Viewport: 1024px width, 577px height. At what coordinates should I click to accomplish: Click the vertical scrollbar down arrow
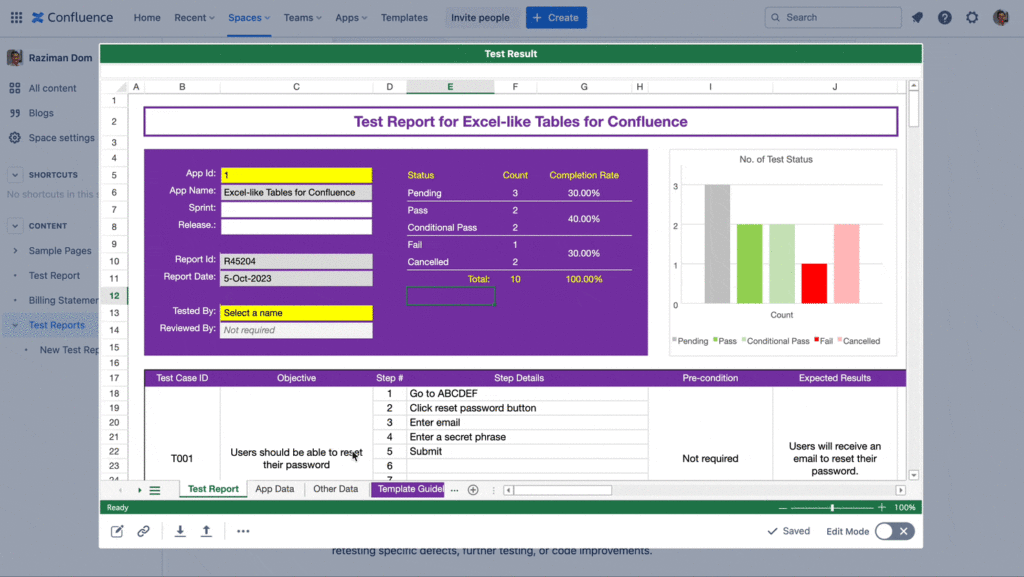click(x=914, y=475)
